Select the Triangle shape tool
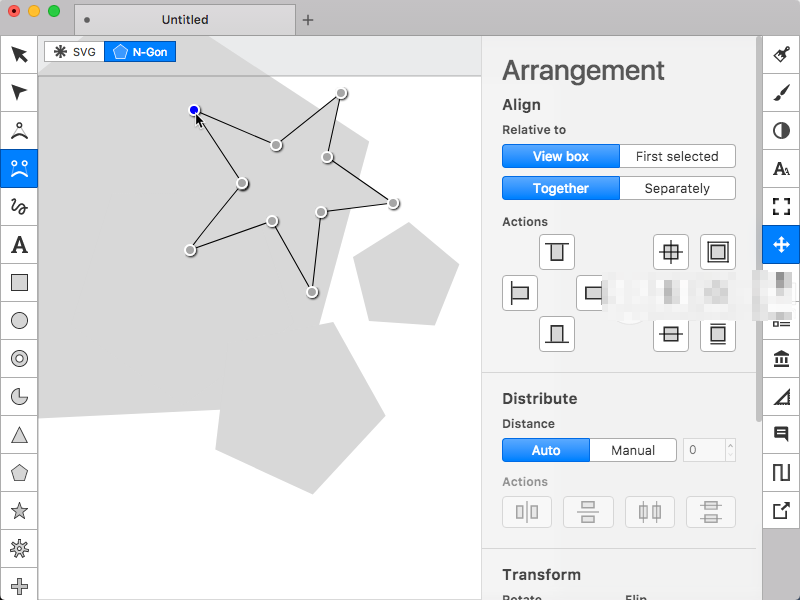 tap(19, 435)
